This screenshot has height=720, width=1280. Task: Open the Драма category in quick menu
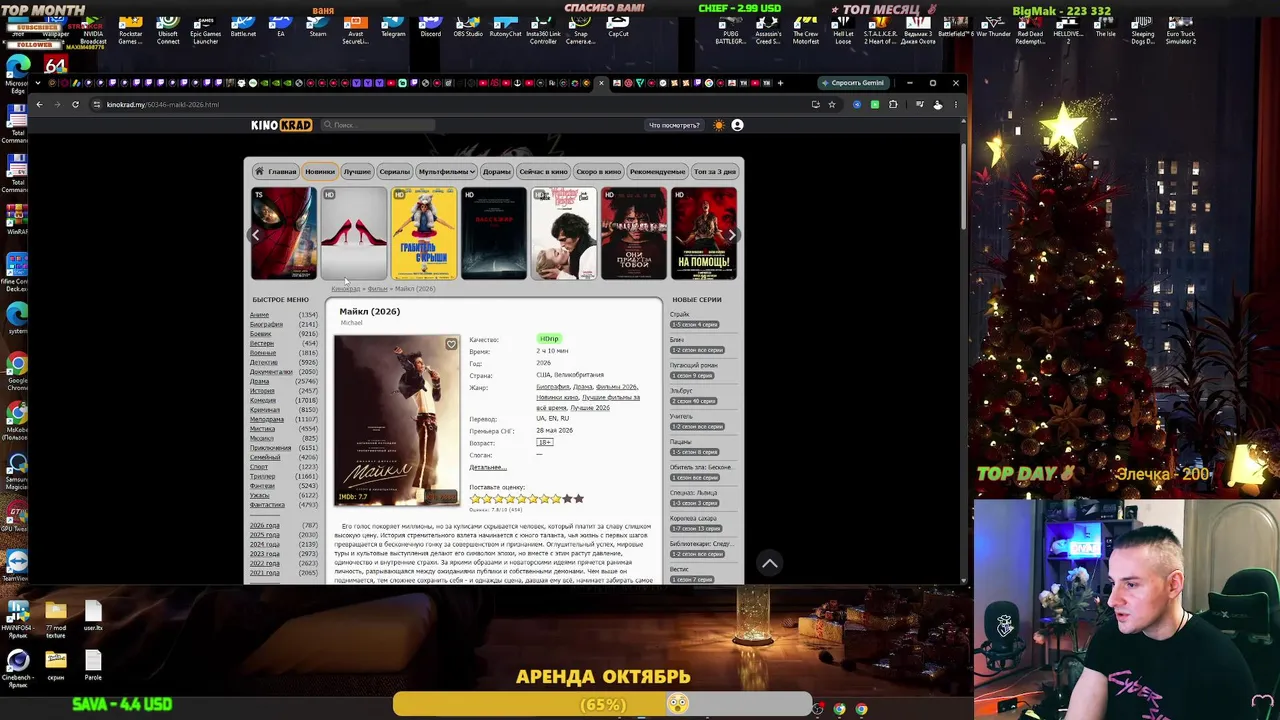coord(259,381)
